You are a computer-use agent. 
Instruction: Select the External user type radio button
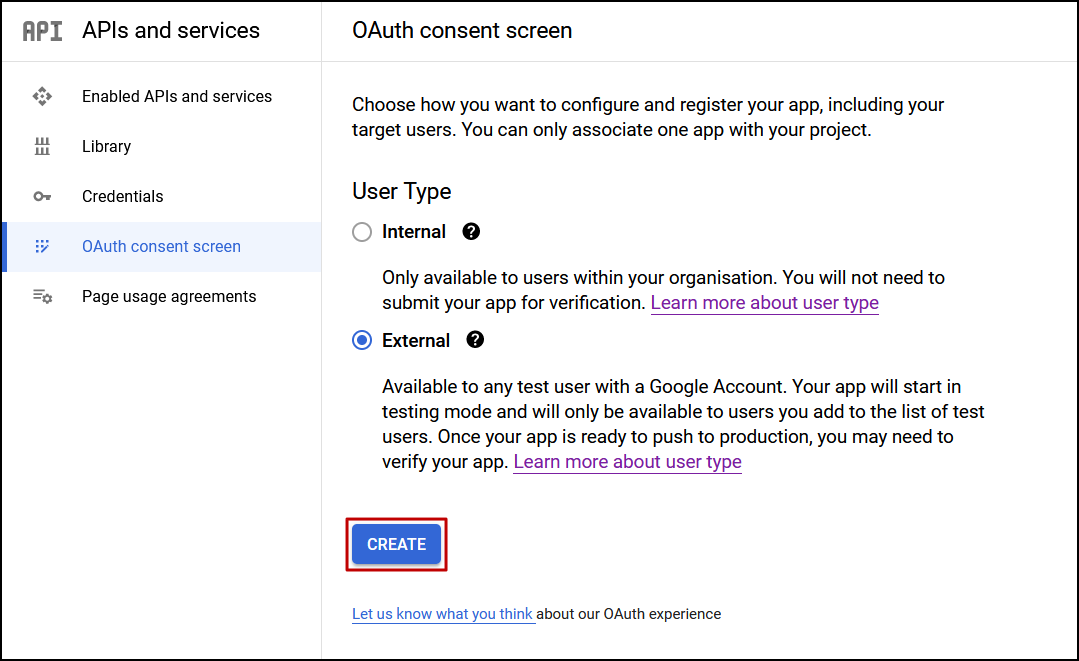[x=361, y=340]
